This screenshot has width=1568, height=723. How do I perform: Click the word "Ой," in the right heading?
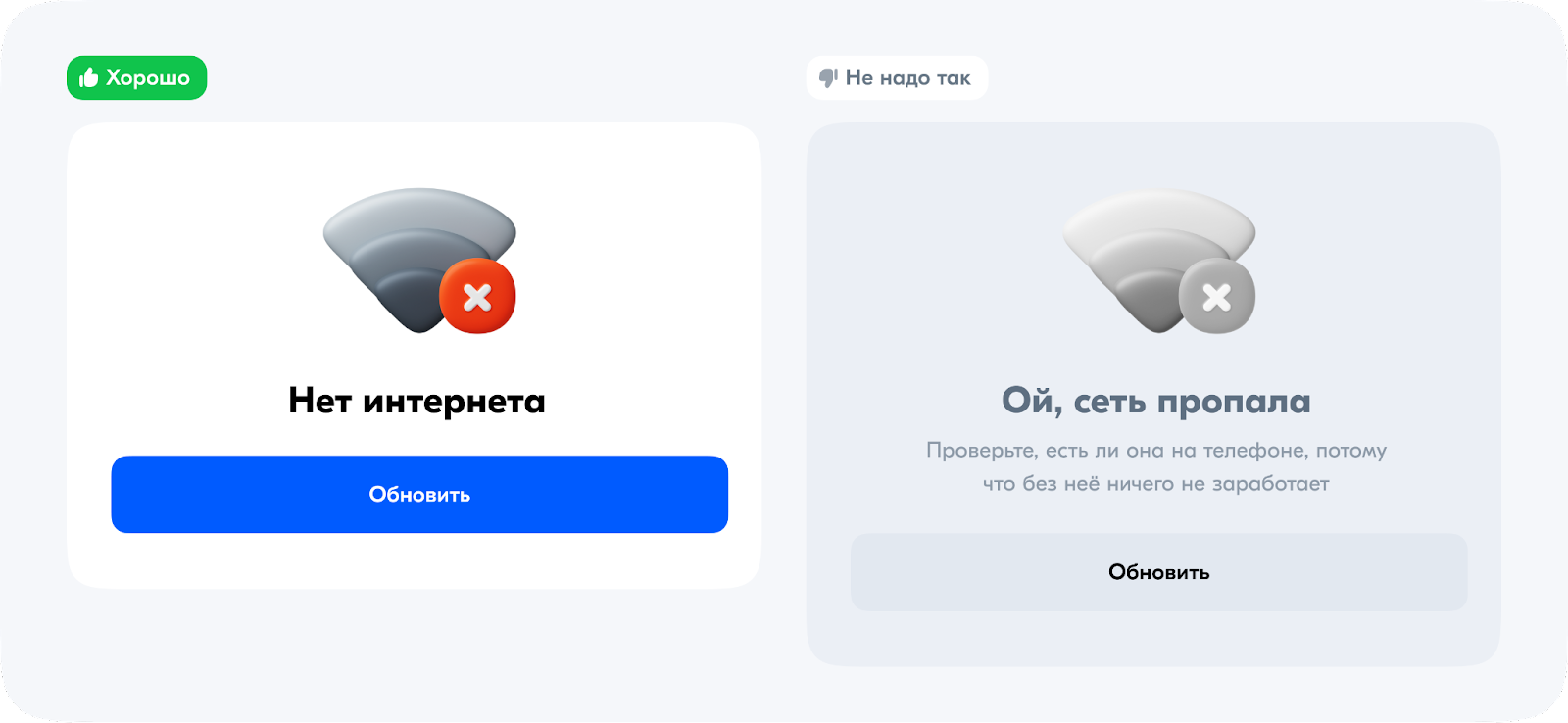pyautogui.click(x=1032, y=401)
